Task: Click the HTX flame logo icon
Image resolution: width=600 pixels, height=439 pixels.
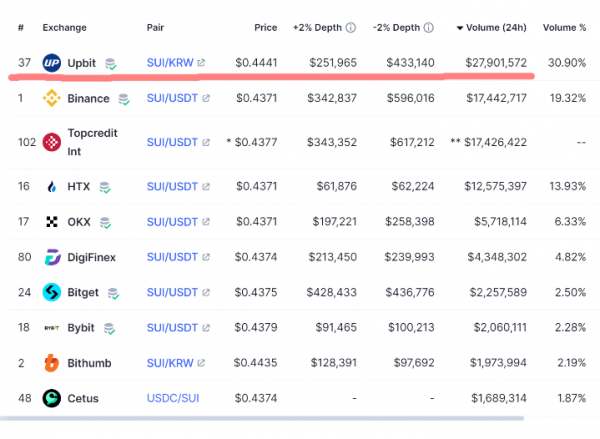Action: [53, 186]
